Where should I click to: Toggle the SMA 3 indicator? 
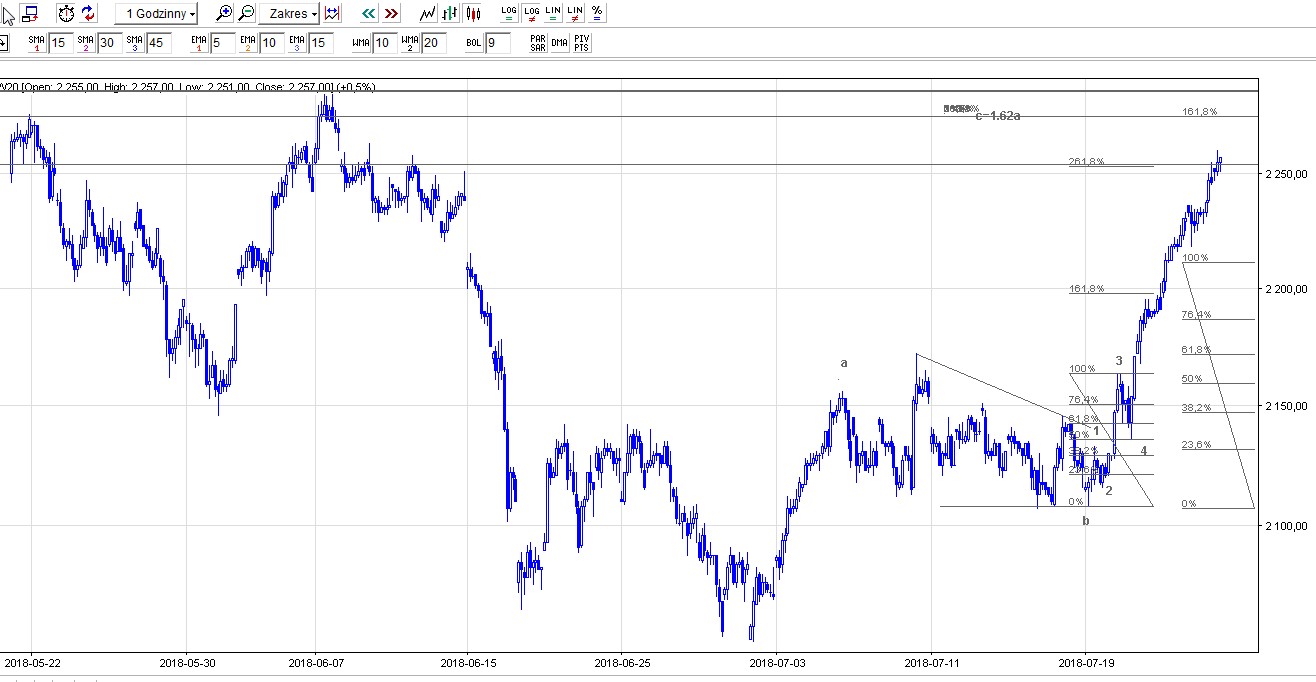click(x=134, y=43)
